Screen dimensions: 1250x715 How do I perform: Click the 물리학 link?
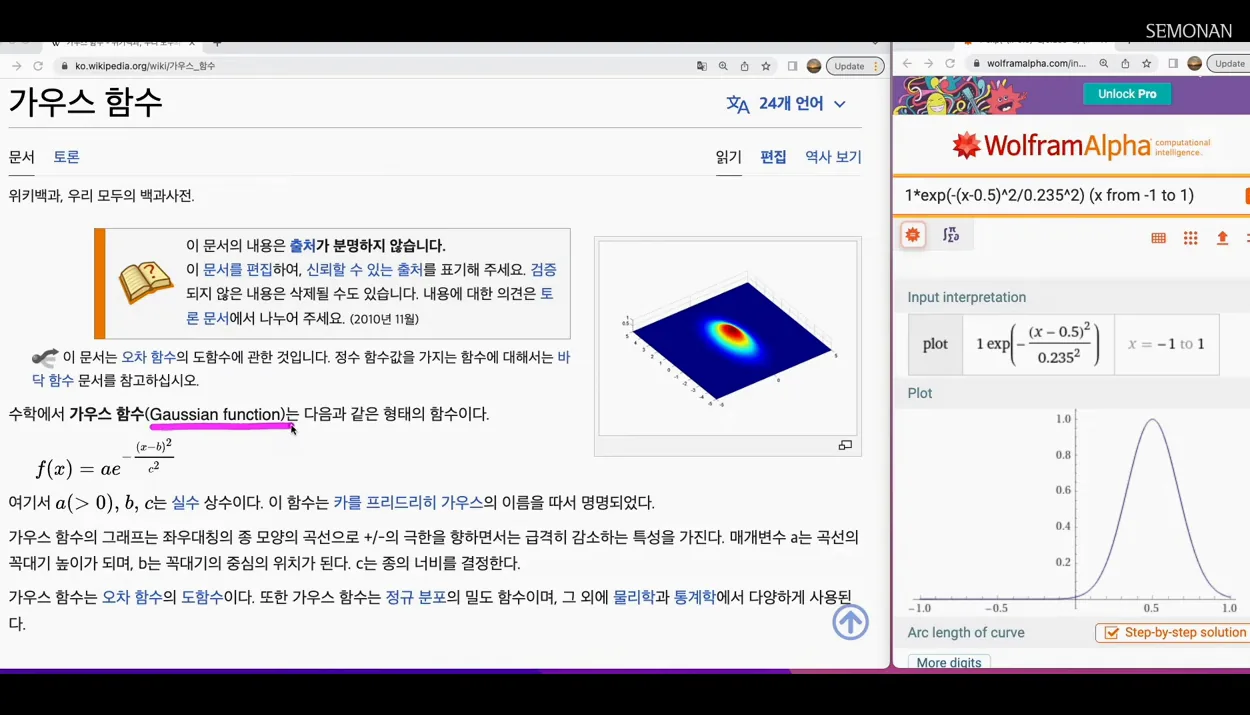pos(634,597)
